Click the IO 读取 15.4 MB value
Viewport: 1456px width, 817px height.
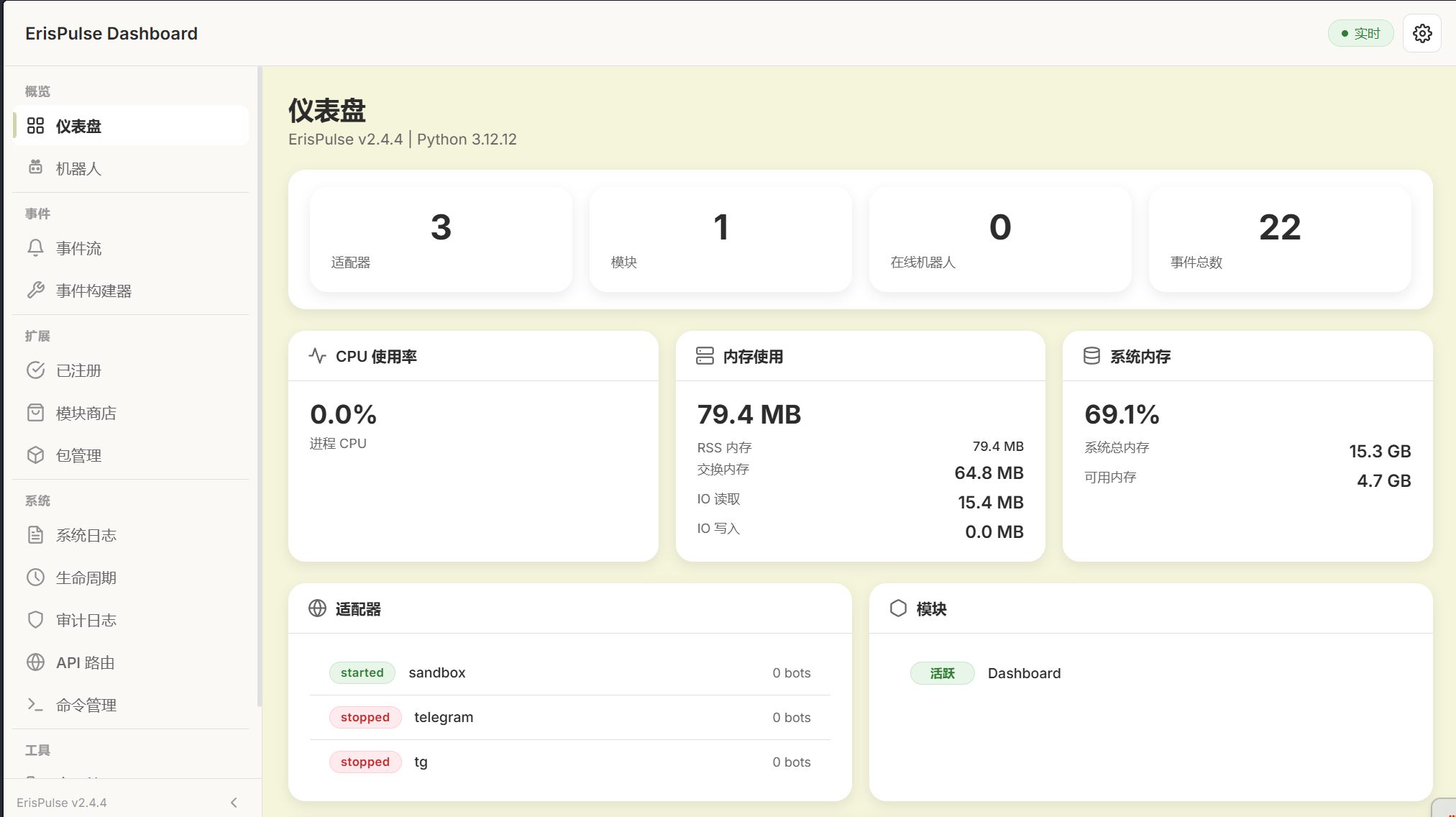(x=990, y=502)
